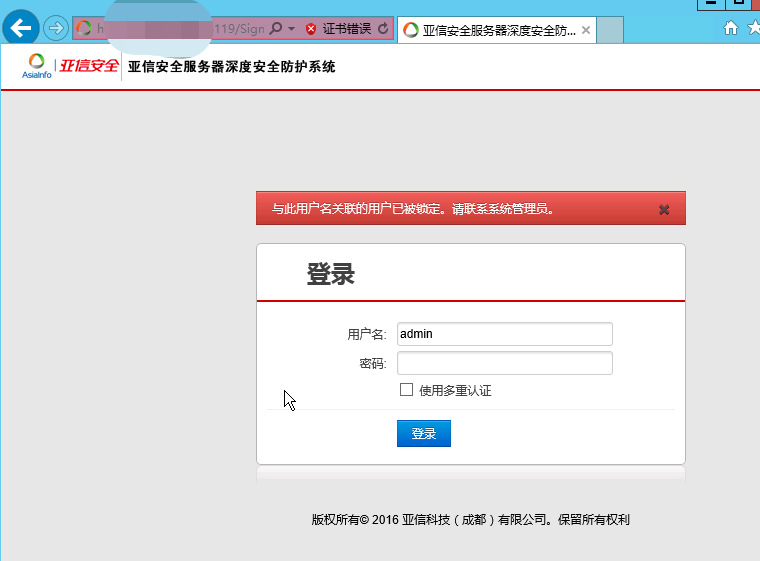The image size is (760, 561).
Task: Click the blue 登录 submit button
Action: [424, 433]
